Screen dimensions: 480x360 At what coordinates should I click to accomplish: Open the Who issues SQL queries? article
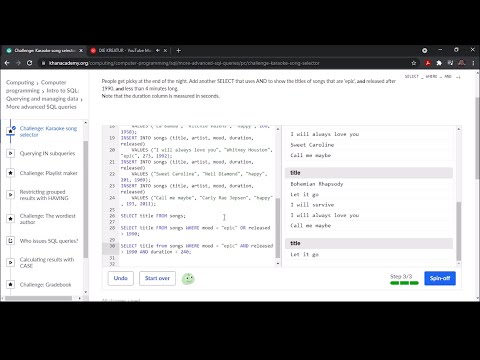pos(49,241)
